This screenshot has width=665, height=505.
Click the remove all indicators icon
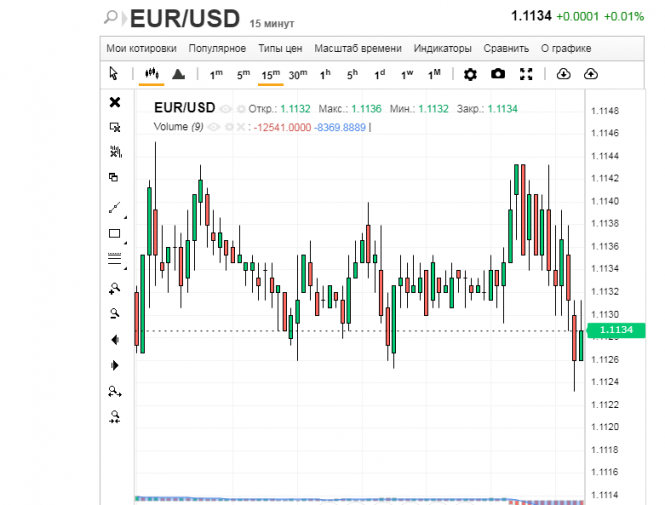tap(116, 152)
